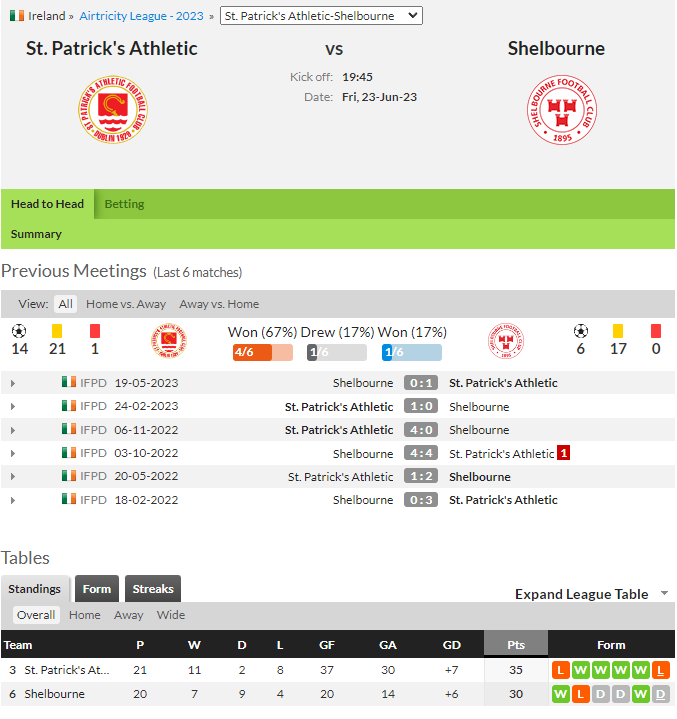677x719 pixels.
Task: Sort table by Pts column header
Action: [x=516, y=645]
